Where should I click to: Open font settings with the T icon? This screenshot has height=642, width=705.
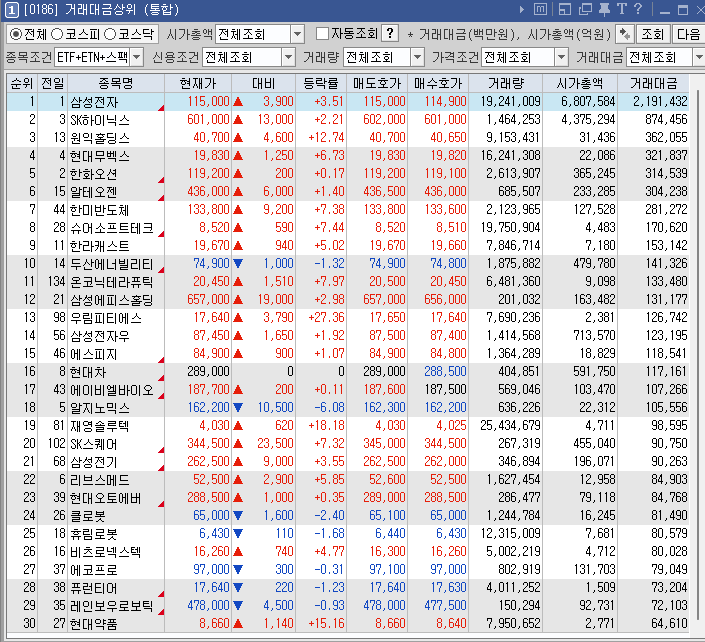click(622, 9)
